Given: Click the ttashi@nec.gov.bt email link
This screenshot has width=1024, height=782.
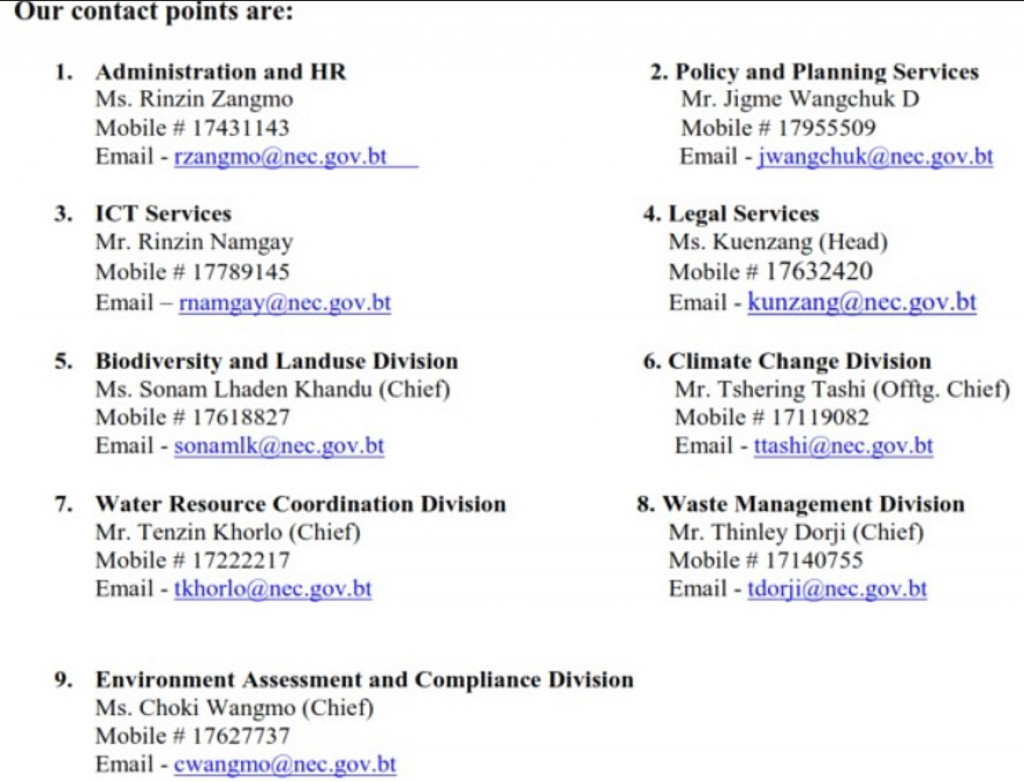Looking at the screenshot, I should [843, 446].
